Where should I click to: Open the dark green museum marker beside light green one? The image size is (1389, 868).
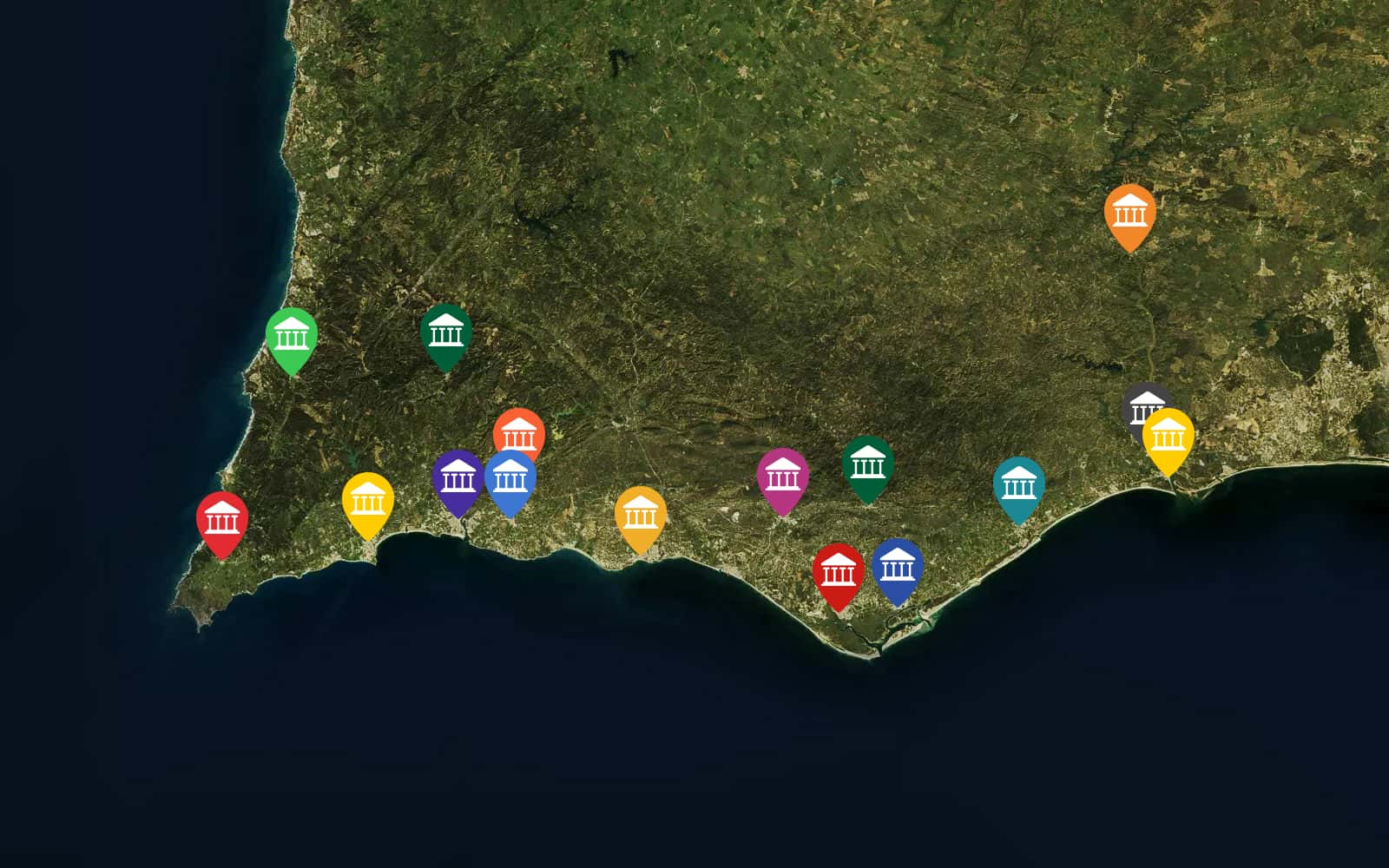pos(445,332)
